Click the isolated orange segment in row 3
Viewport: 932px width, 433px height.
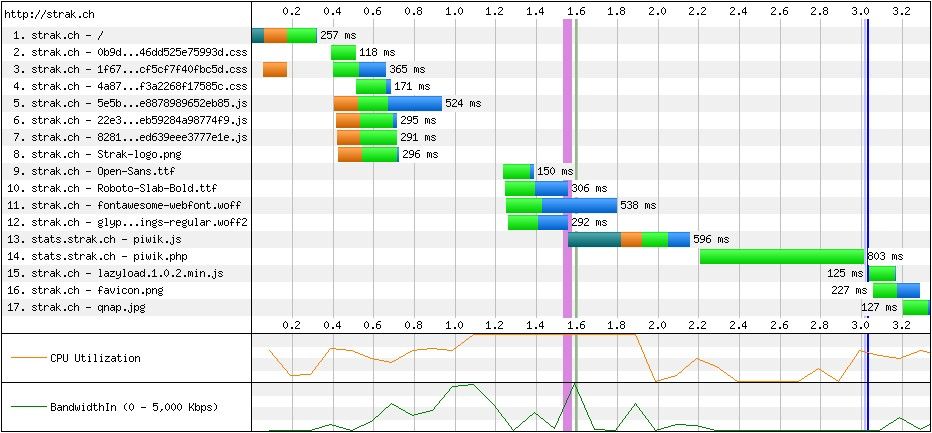(275, 69)
